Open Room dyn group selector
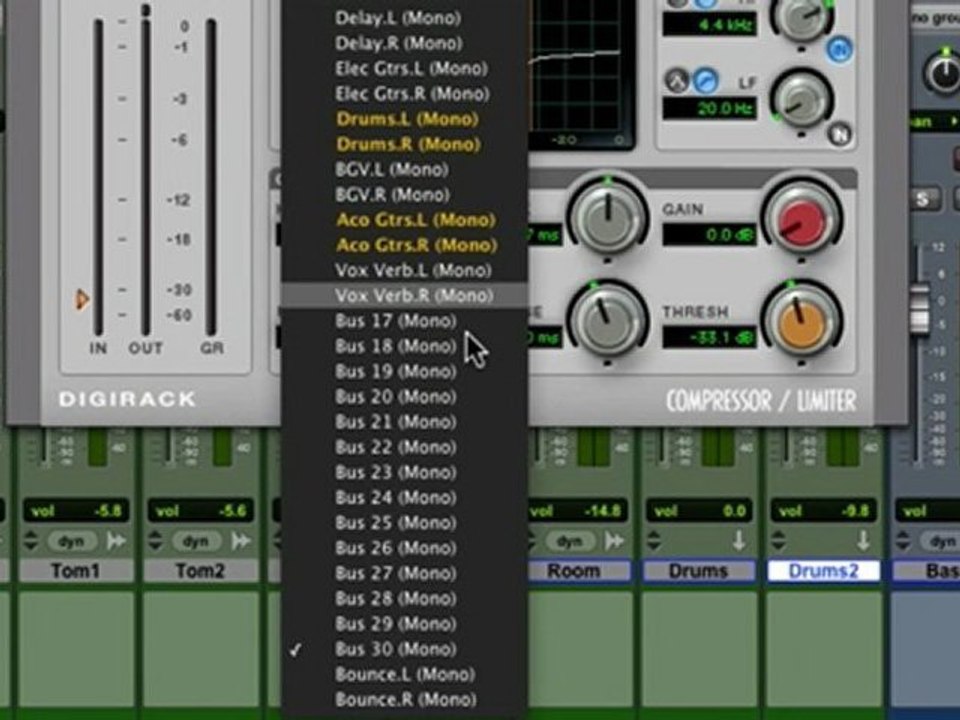The image size is (960, 720). tap(569, 541)
